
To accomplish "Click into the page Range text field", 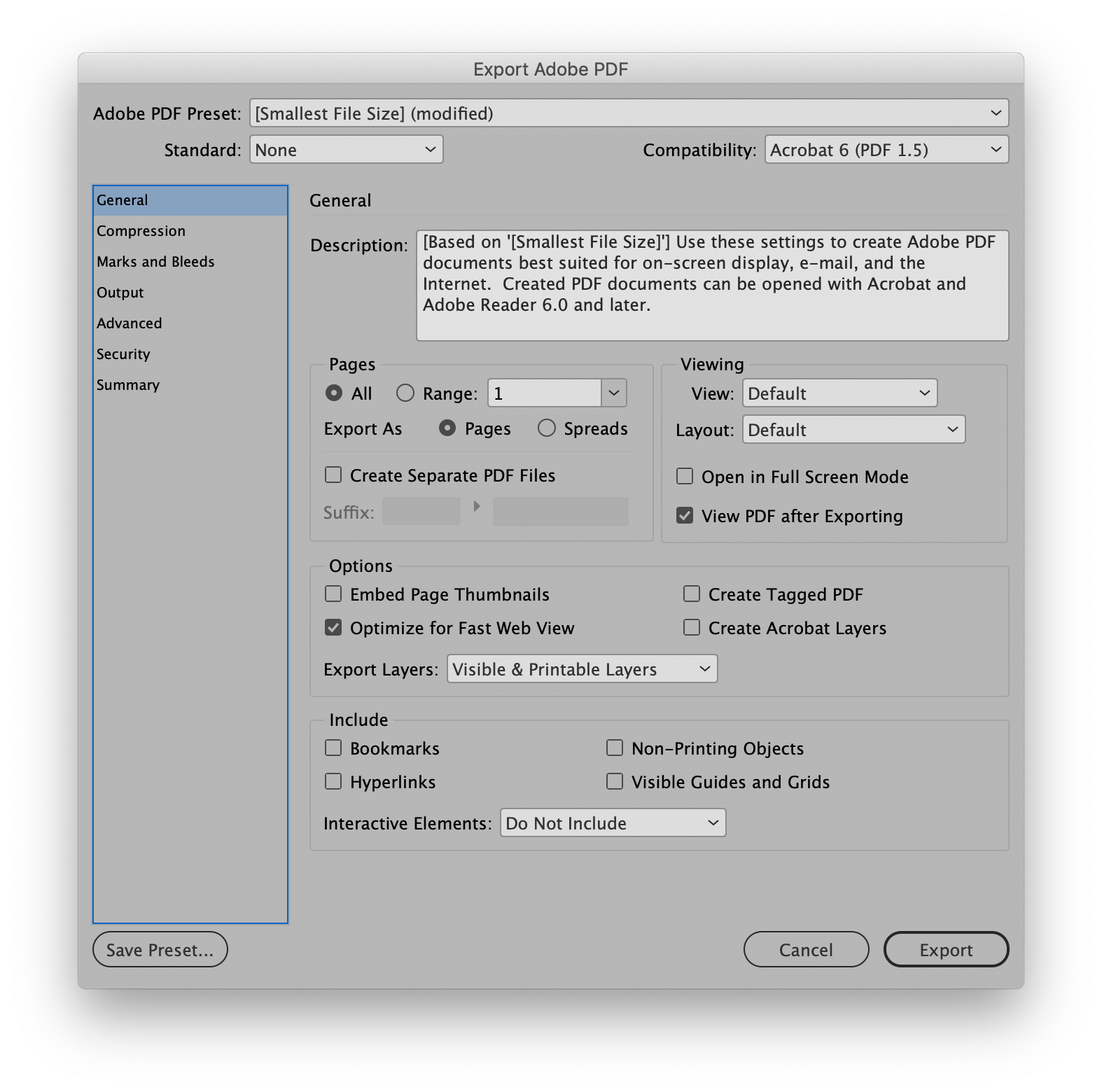I will pos(545,393).
